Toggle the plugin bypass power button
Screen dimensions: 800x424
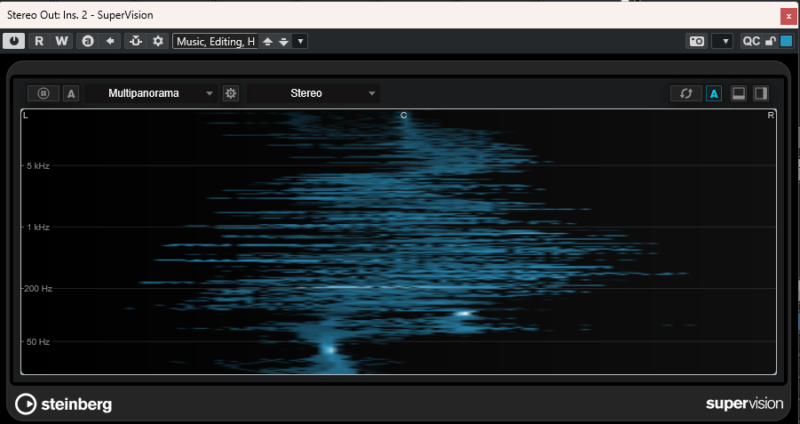coord(14,41)
